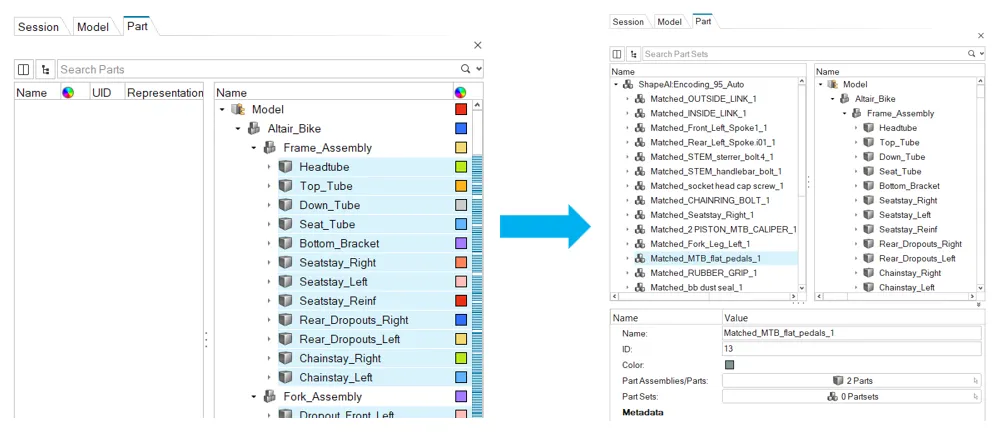Click Seat_Tube part icon in Part Sets window
The width and height of the screenshot is (1005, 436).
(x=868, y=171)
